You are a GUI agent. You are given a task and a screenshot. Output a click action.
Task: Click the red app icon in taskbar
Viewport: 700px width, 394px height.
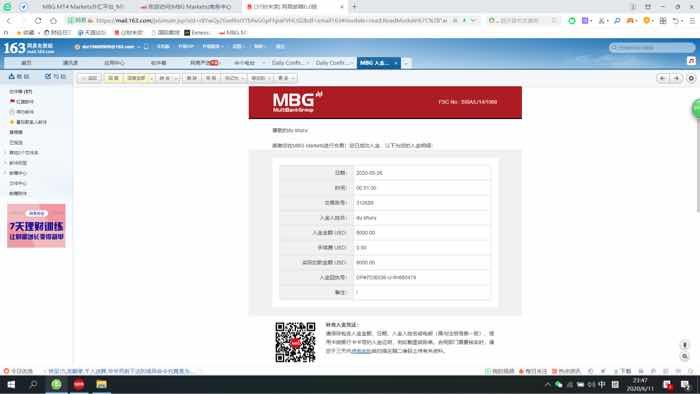pos(79,385)
